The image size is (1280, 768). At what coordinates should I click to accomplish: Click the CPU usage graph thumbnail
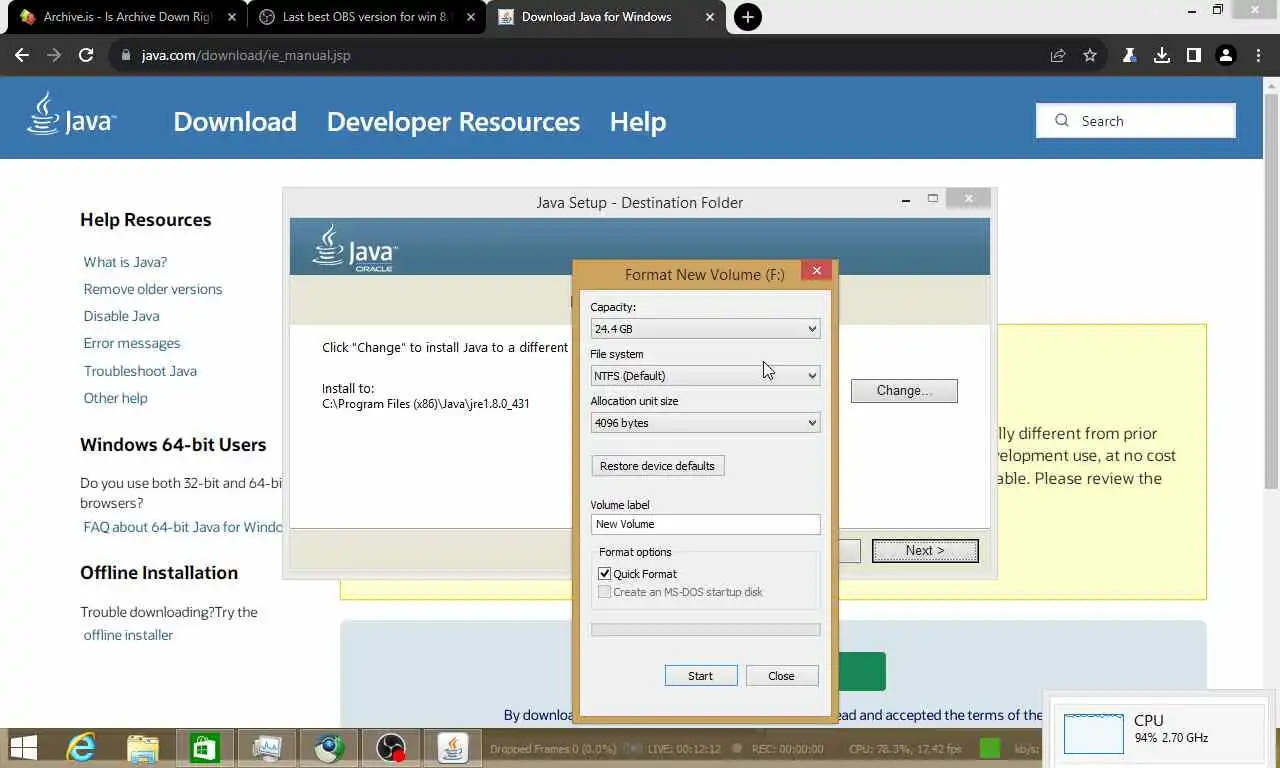(1093, 734)
